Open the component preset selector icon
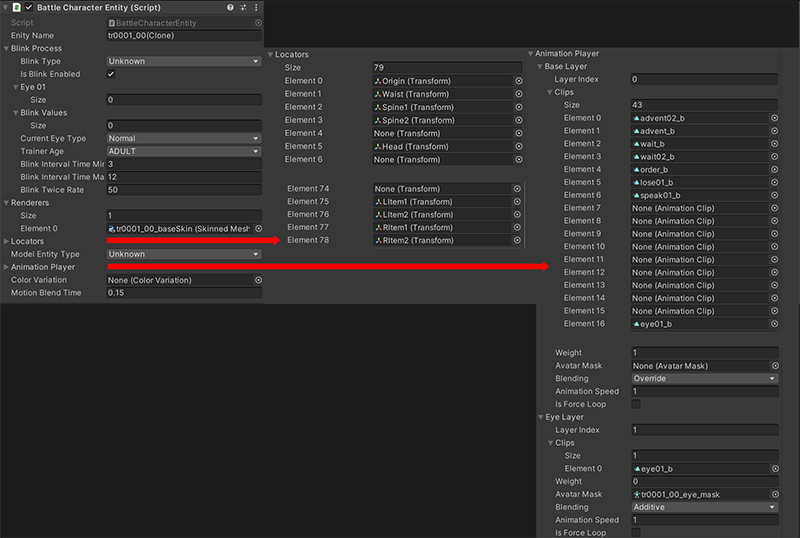This screenshot has width=800, height=538. pyautogui.click(x=243, y=8)
